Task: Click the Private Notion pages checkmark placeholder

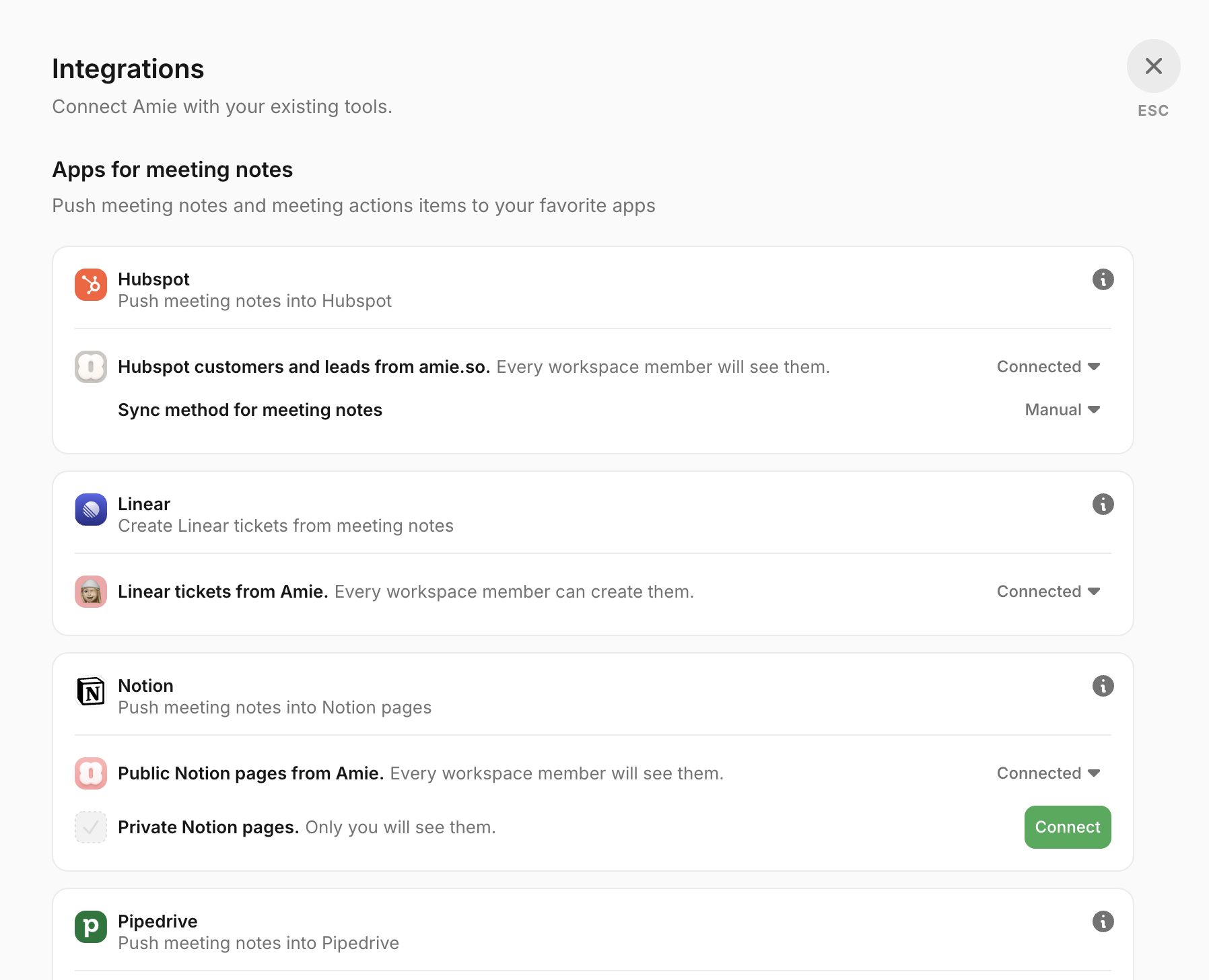Action: click(91, 827)
